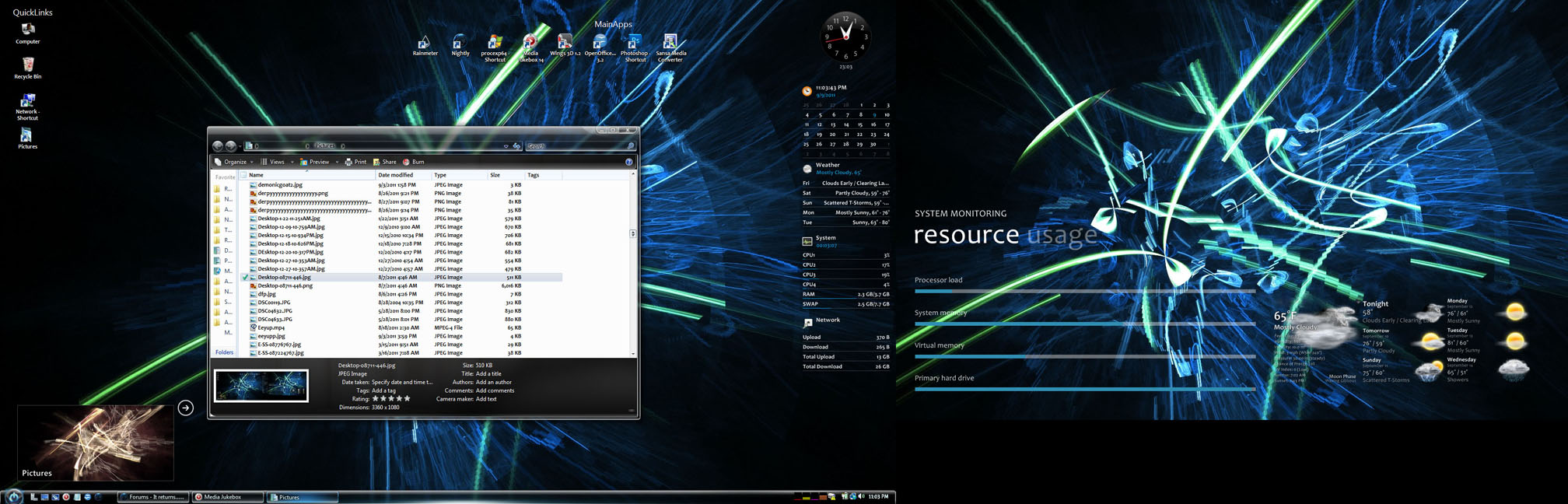Select the file demonicgoat2.jpg
This screenshot has height=504, width=1568.
280,185
